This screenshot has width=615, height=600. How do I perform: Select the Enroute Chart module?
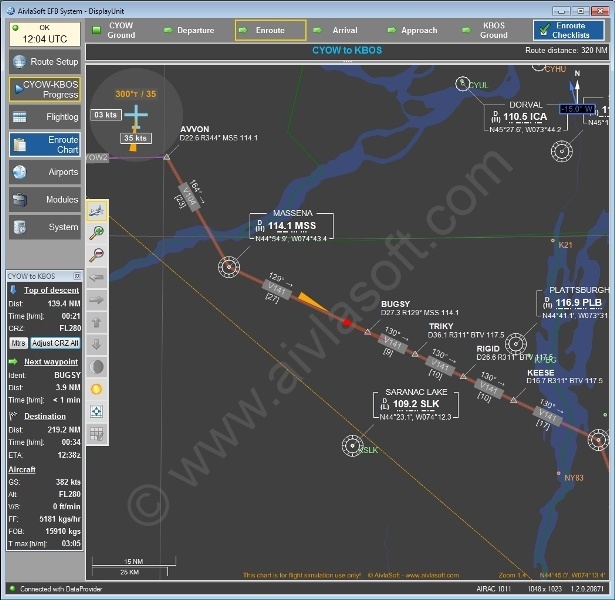coord(45,144)
